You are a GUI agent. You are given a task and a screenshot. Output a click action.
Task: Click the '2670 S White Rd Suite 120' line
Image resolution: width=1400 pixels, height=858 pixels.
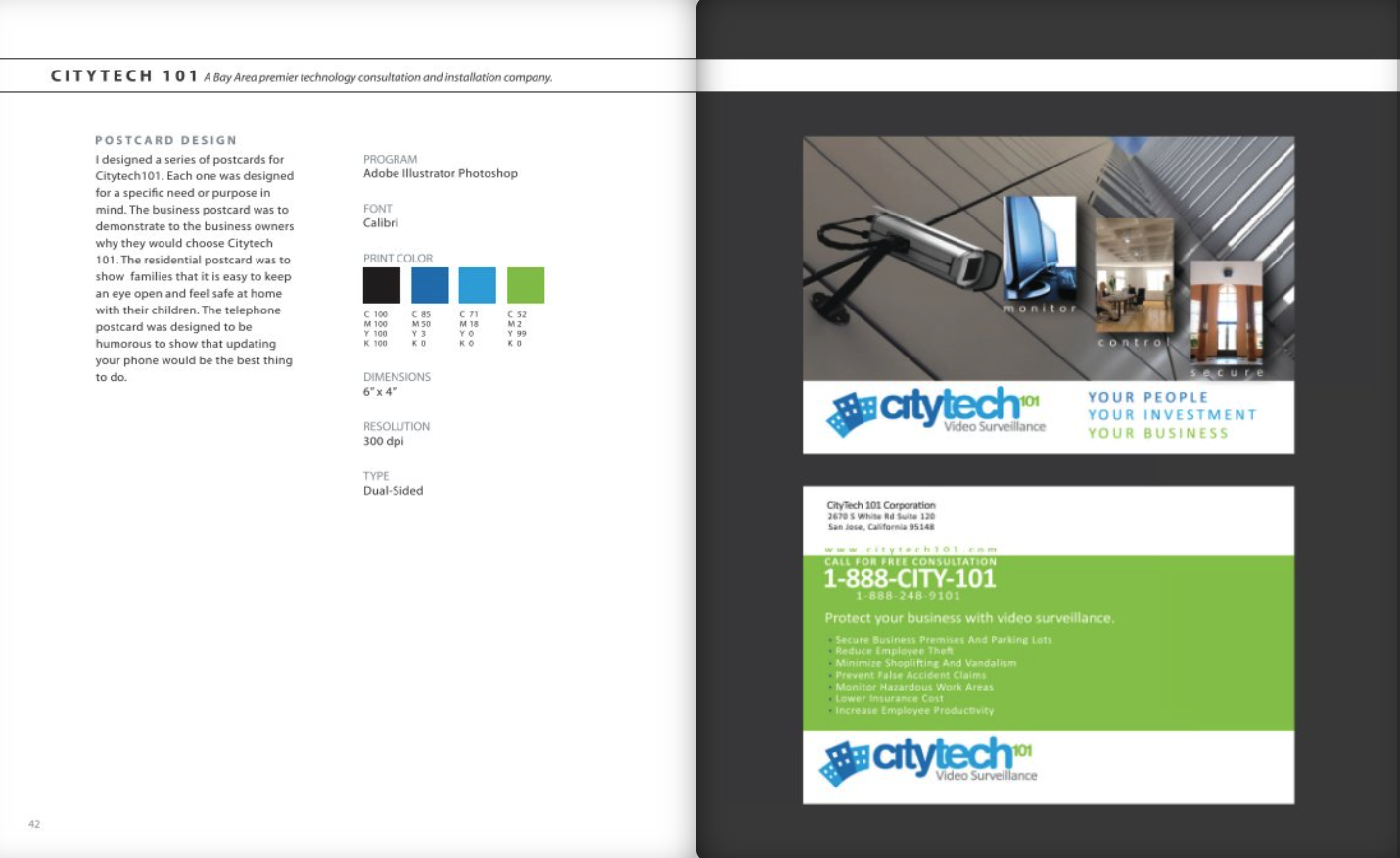881,516
